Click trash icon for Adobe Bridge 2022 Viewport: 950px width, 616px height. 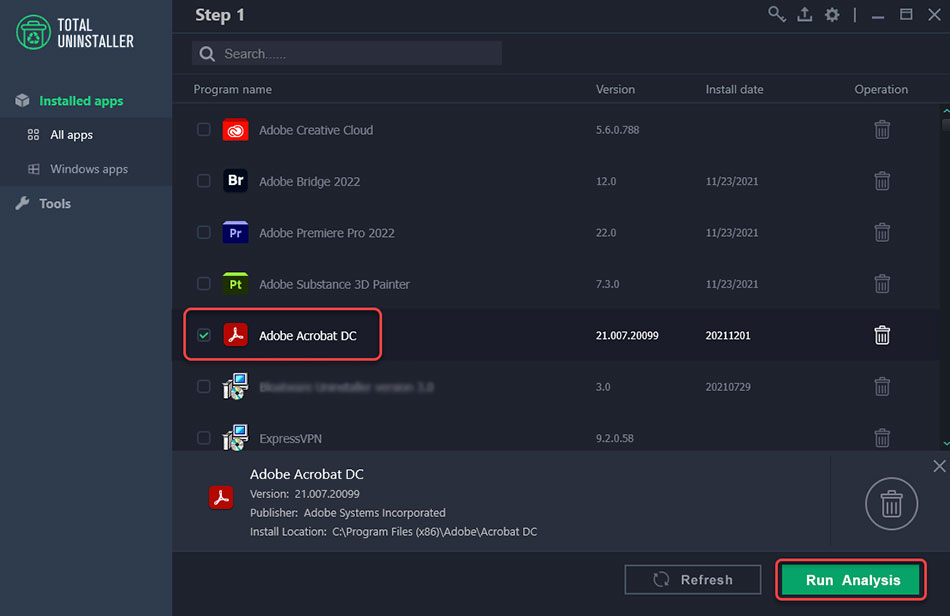[x=882, y=180]
